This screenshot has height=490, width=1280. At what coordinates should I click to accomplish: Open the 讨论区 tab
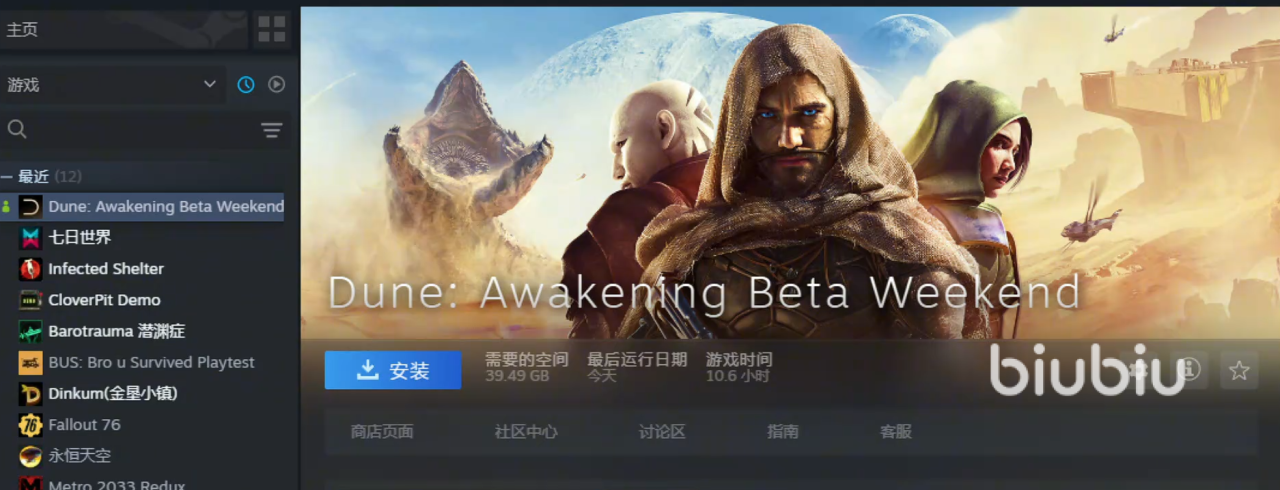tap(662, 432)
